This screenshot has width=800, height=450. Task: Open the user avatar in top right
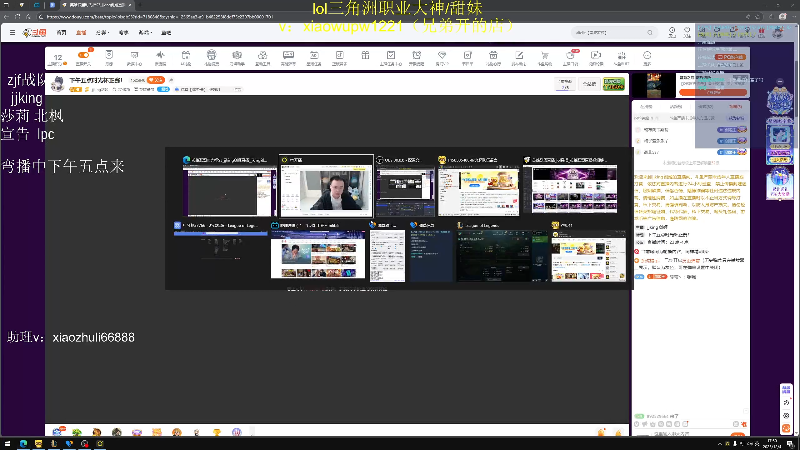tap(778, 32)
